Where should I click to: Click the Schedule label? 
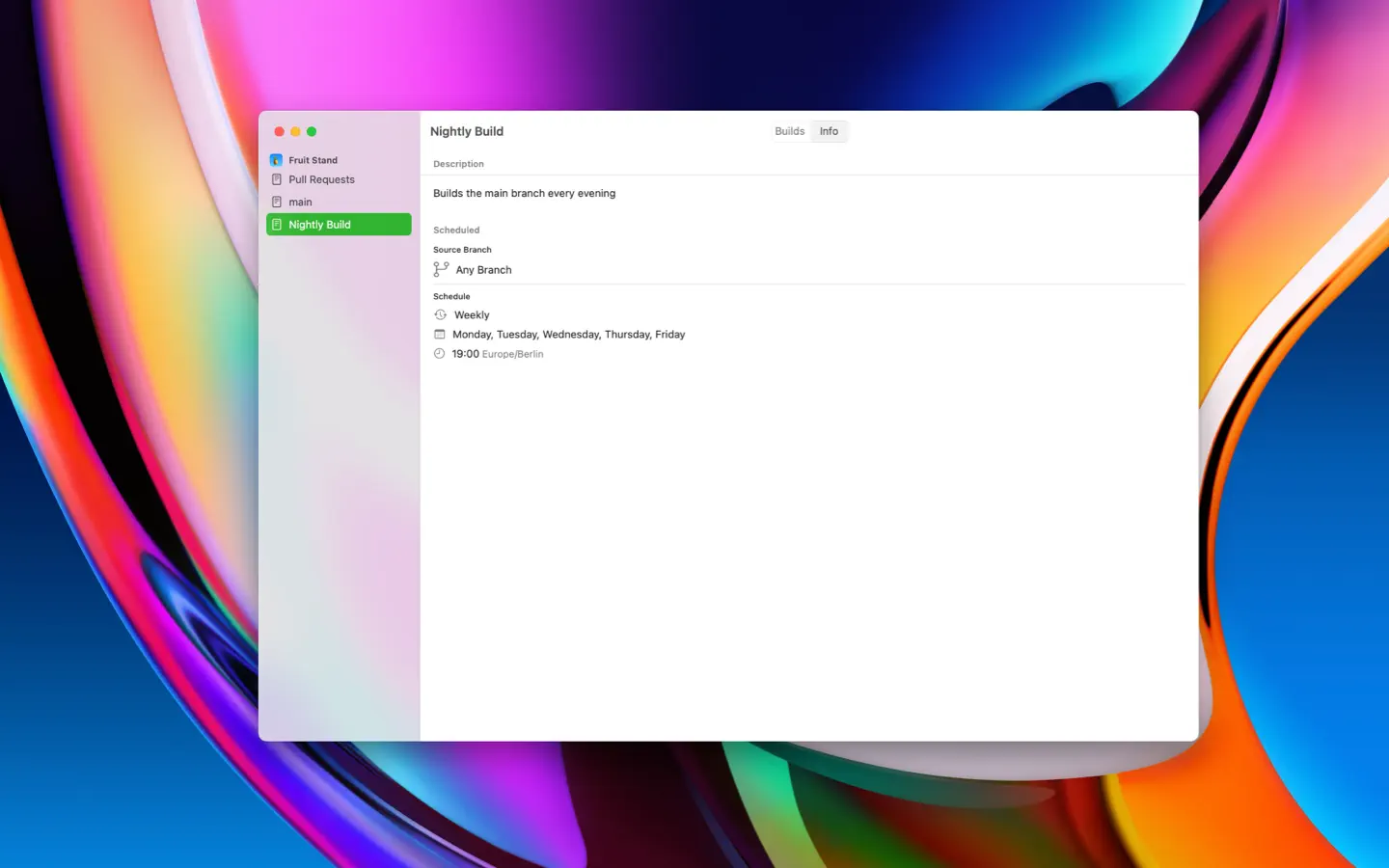click(x=451, y=296)
